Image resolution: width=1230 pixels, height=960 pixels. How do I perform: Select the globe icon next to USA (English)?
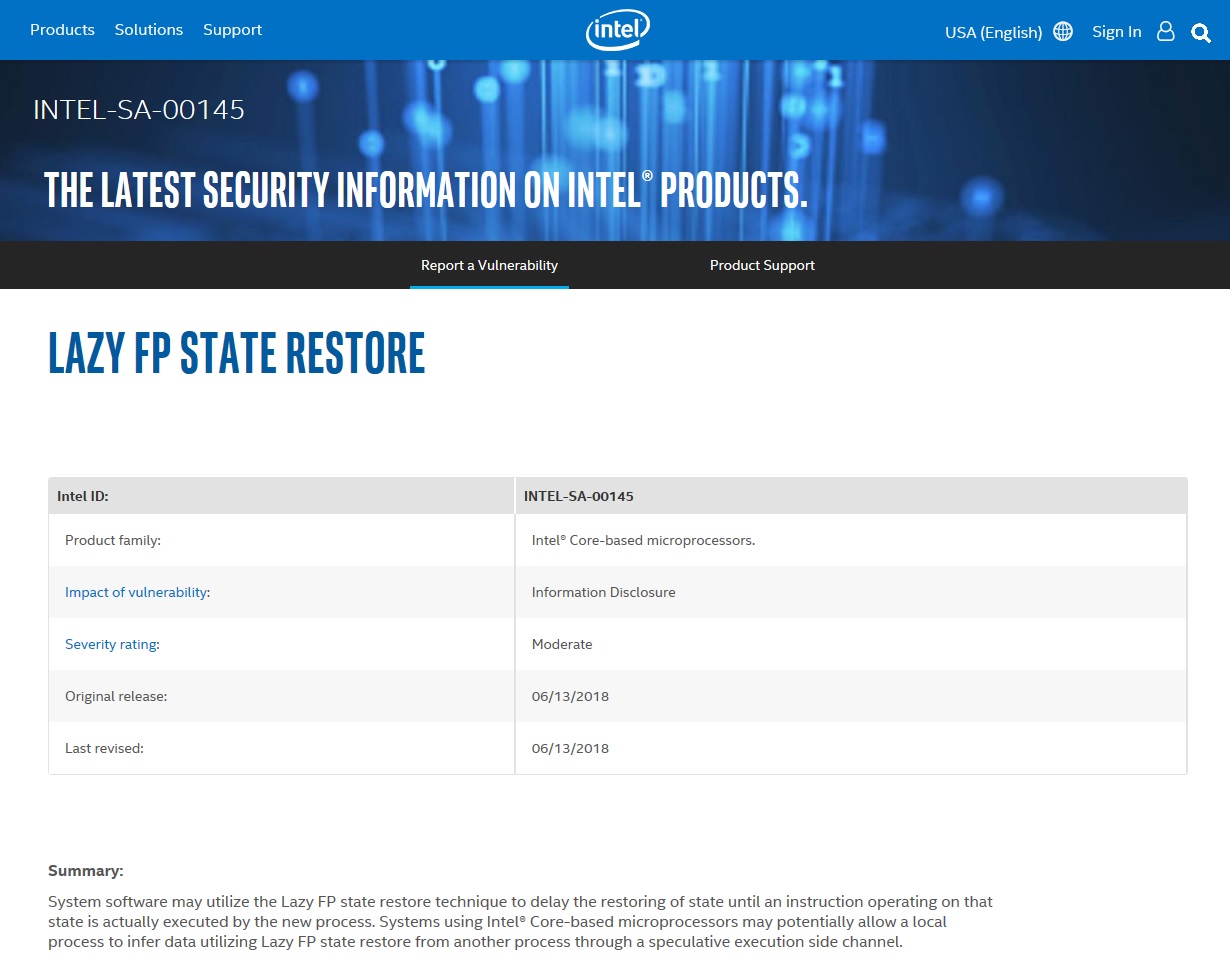tap(1062, 31)
